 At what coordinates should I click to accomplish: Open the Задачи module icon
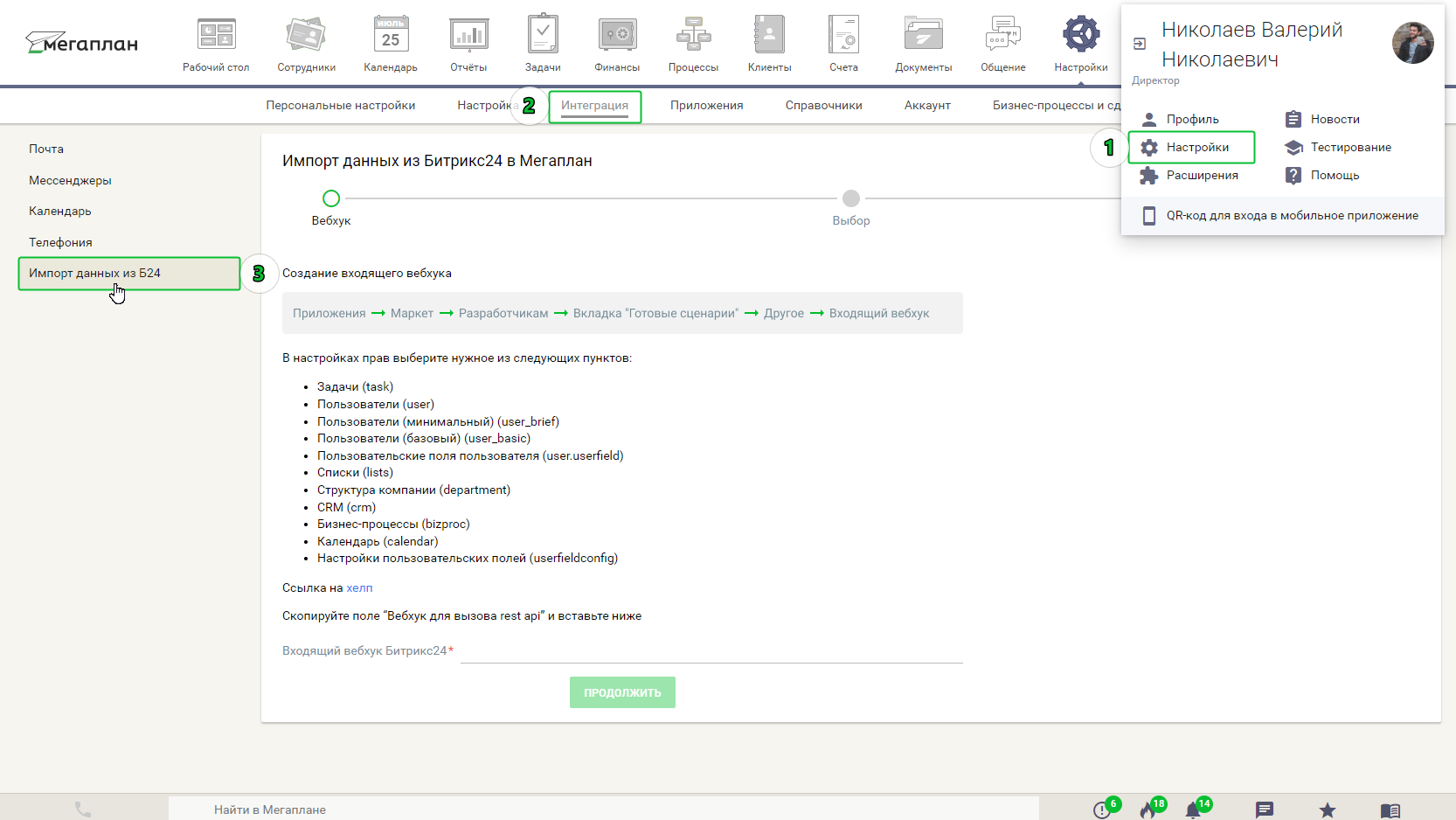(543, 33)
